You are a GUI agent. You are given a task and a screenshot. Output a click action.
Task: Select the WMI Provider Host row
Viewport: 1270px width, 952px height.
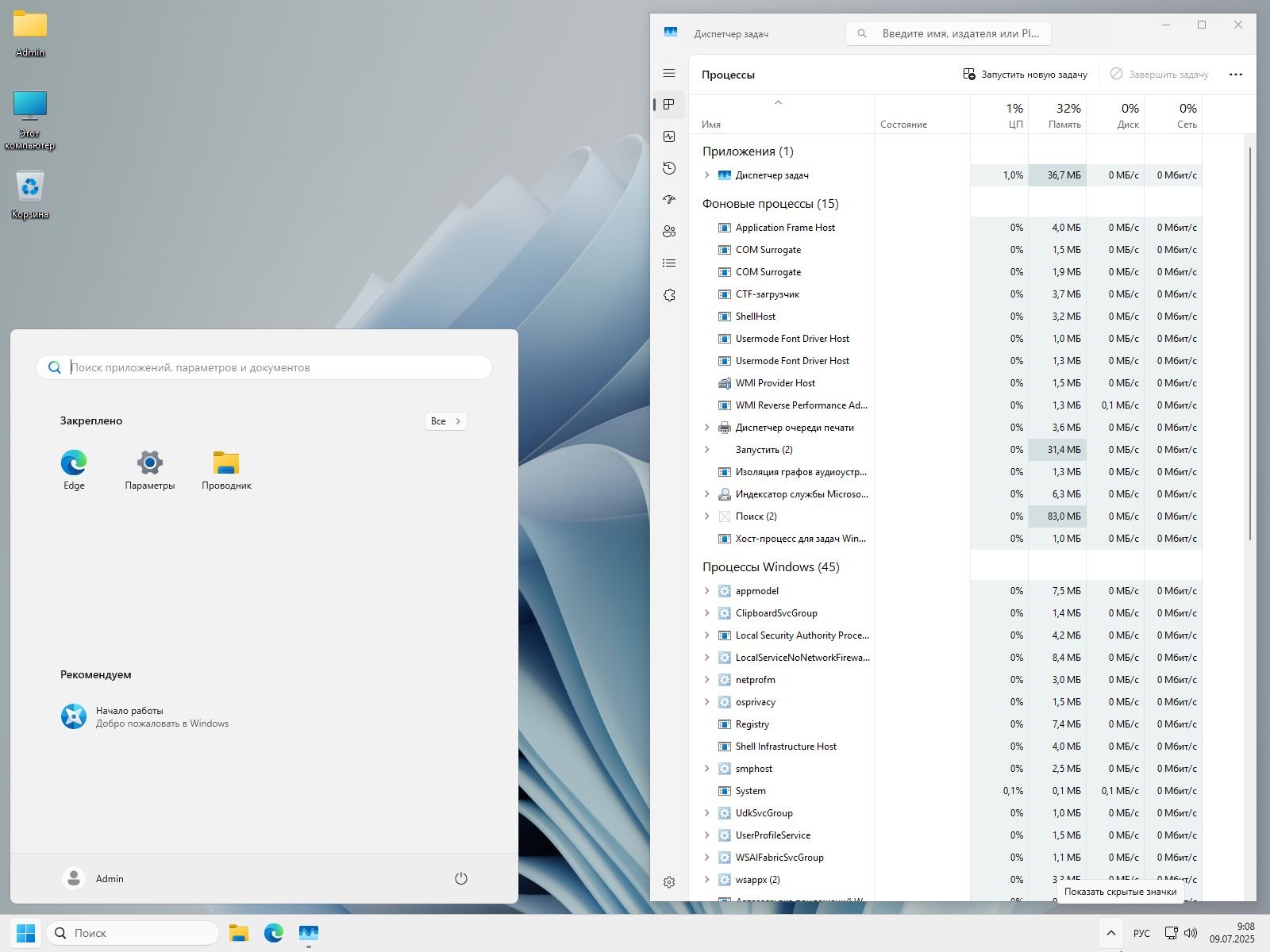click(945, 383)
